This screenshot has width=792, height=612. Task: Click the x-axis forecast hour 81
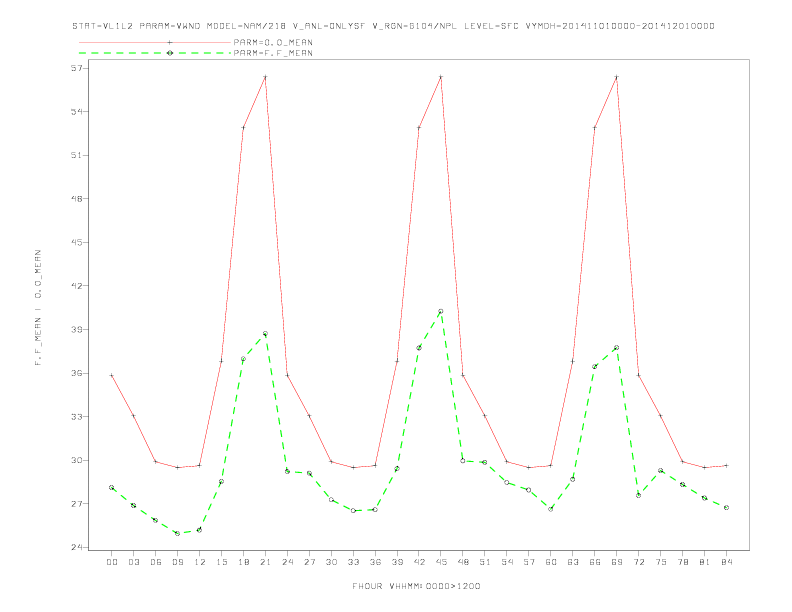pos(705,562)
